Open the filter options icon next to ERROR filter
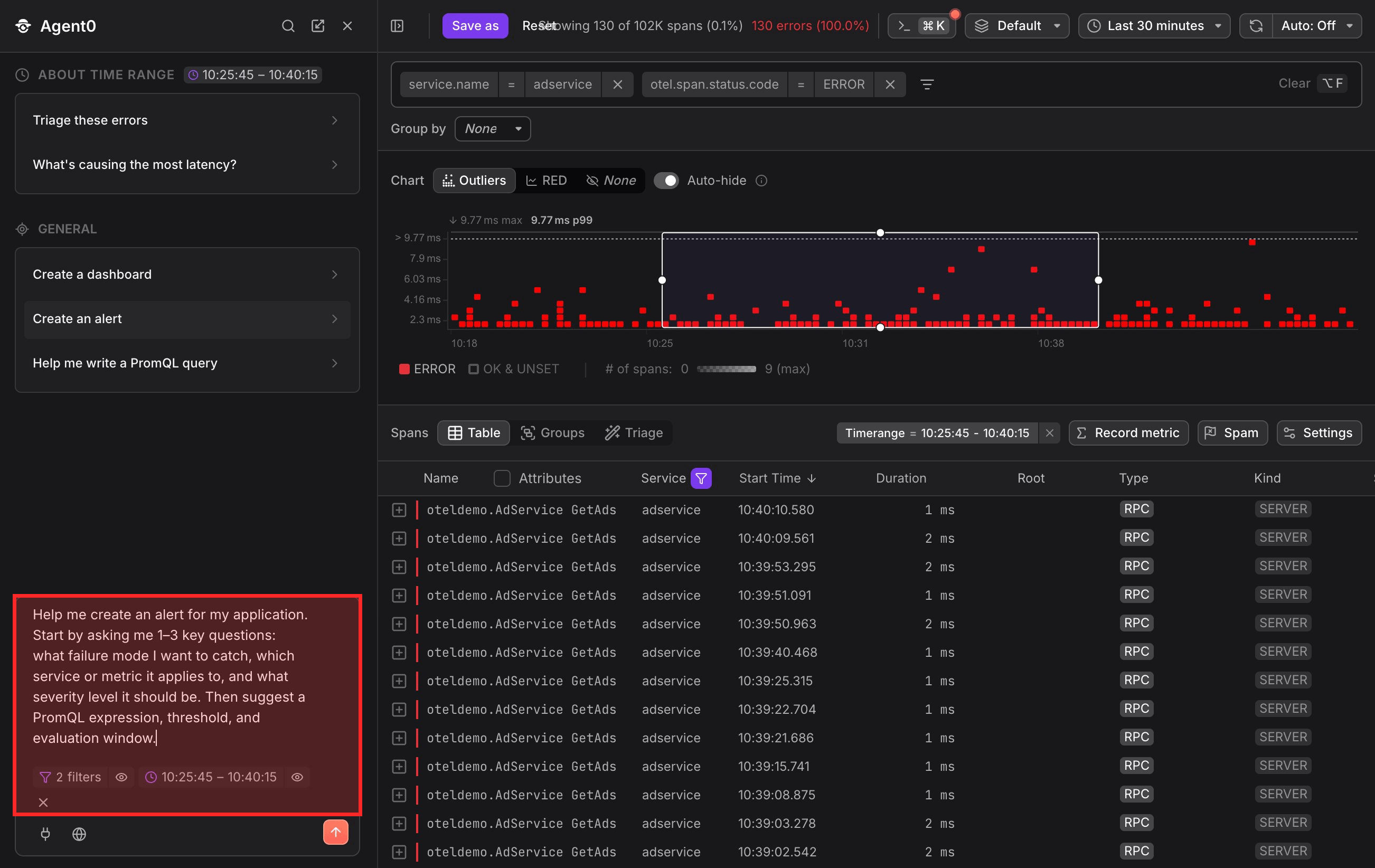Viewport: 1375px width, 868px height. pyautogui.click(x=927, y=84)
